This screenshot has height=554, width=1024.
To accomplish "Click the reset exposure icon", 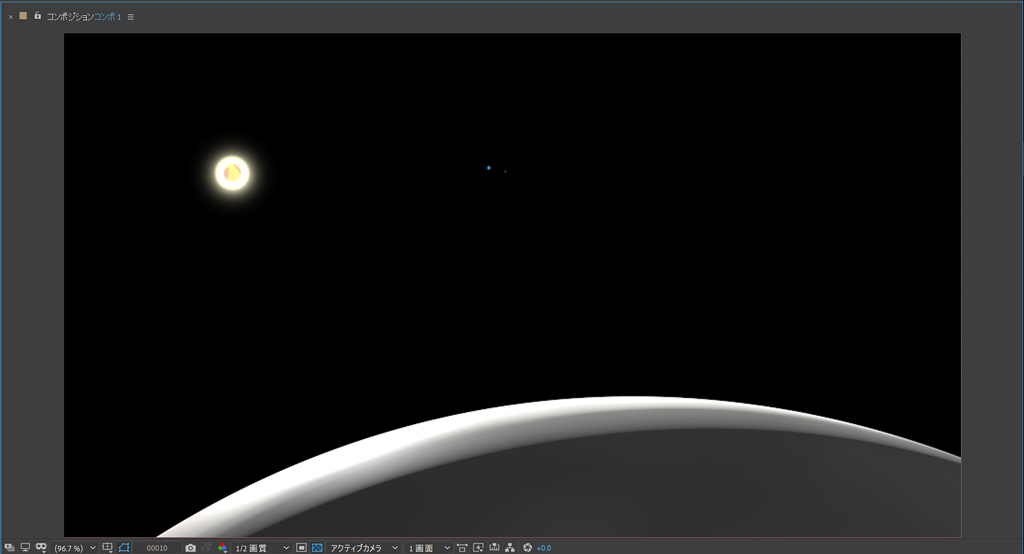I will 528,548.
